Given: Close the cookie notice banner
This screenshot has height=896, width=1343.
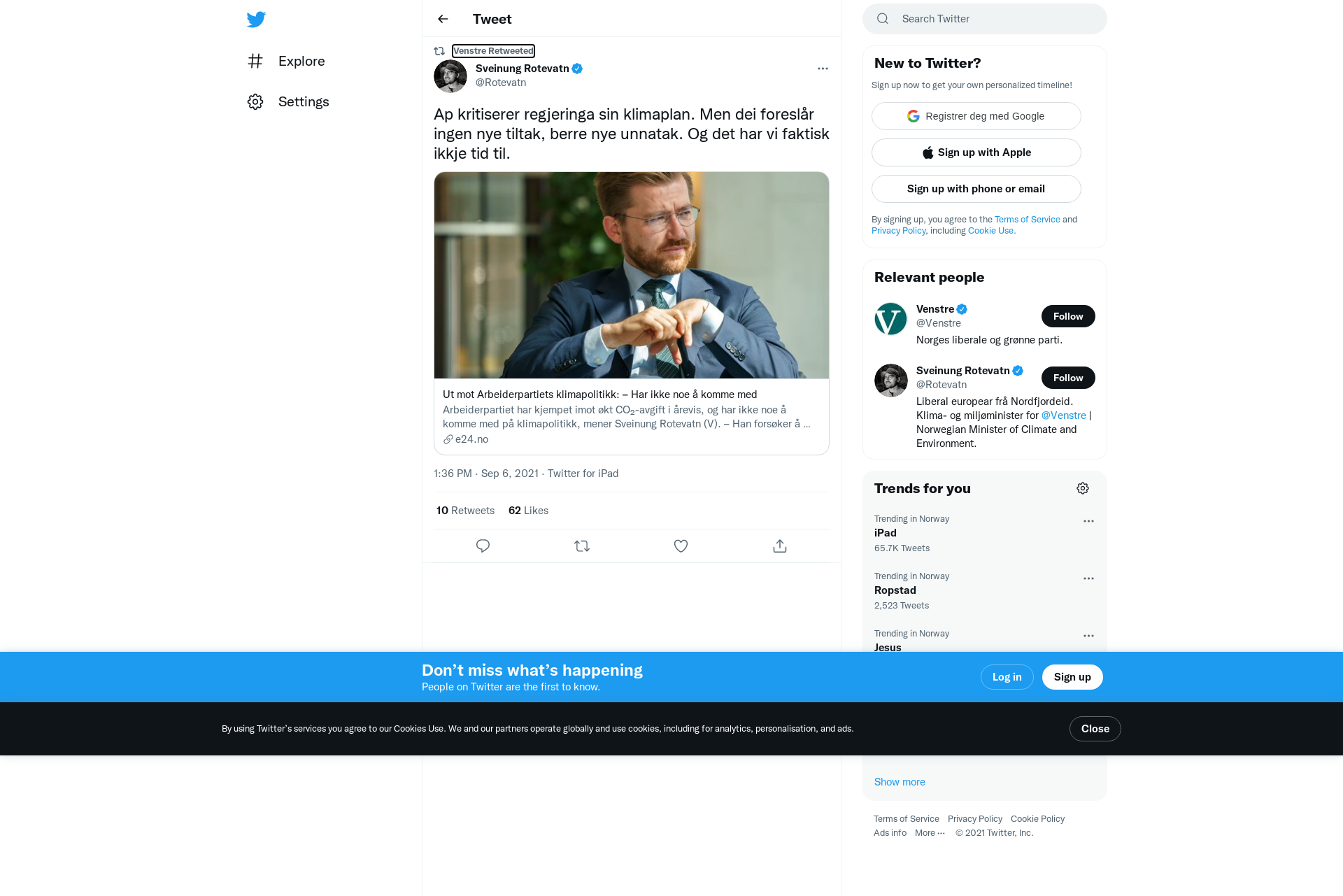Looking at the screenshot, I should coord(1095,729).
